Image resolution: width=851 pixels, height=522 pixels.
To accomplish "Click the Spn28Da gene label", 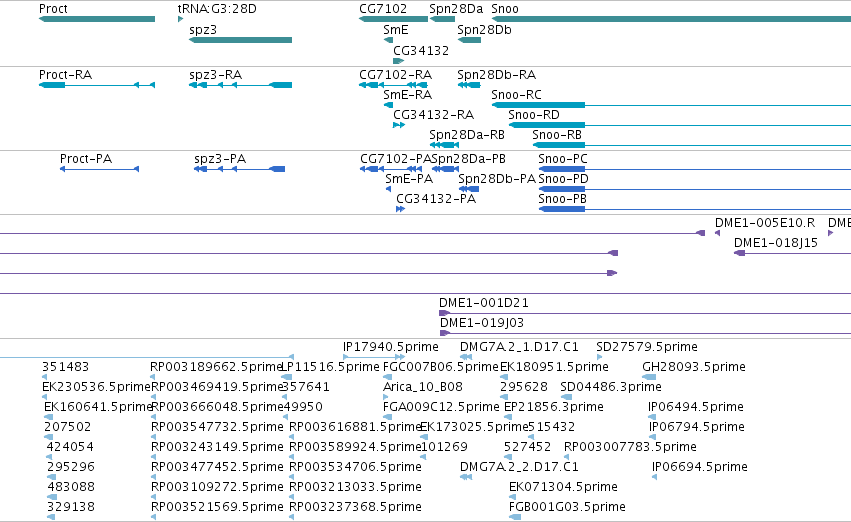I will pos(456,9).
